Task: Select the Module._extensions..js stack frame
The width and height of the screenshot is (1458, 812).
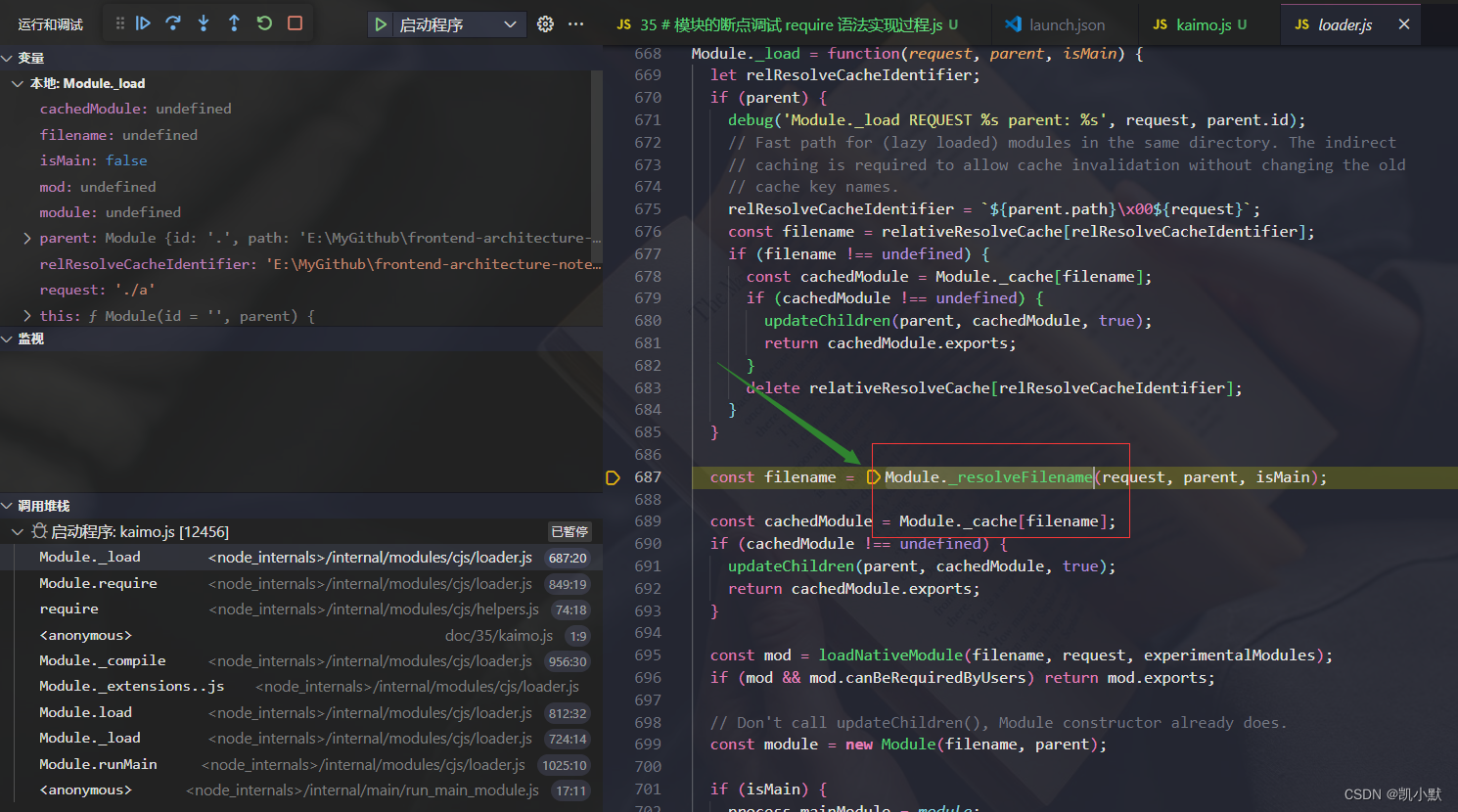Action: tap(301, 687)
